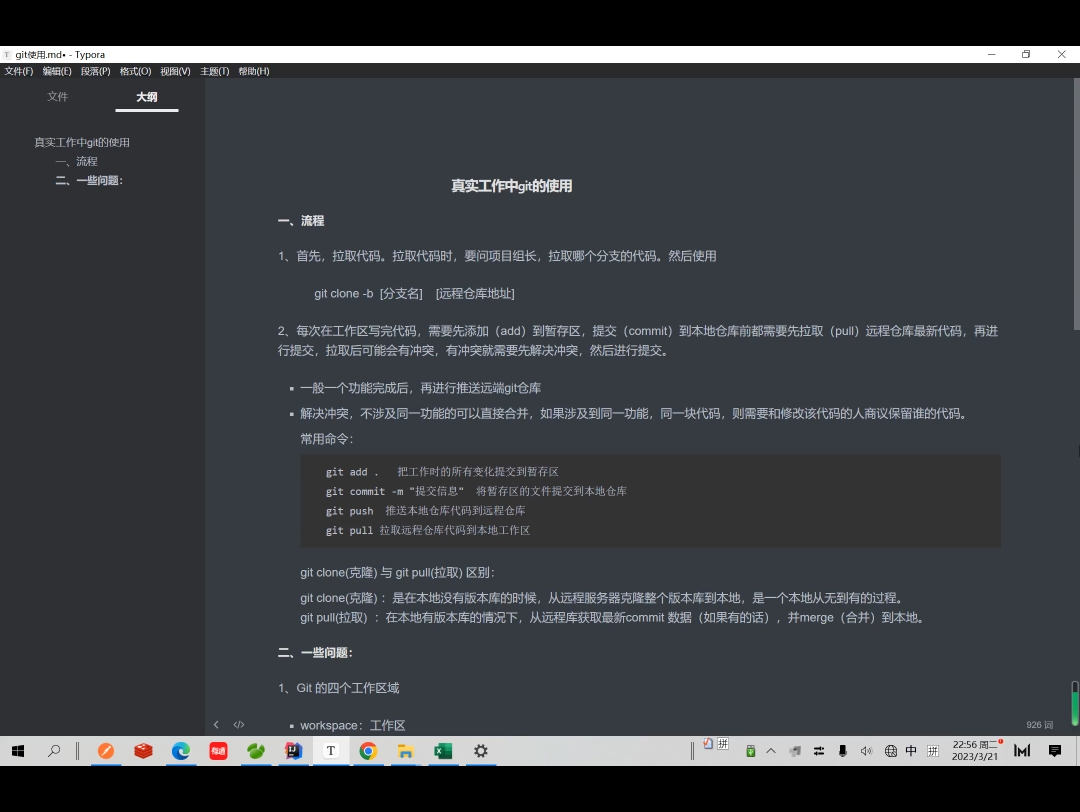Click the IME toolbar 拼 button

click(723, 744)
